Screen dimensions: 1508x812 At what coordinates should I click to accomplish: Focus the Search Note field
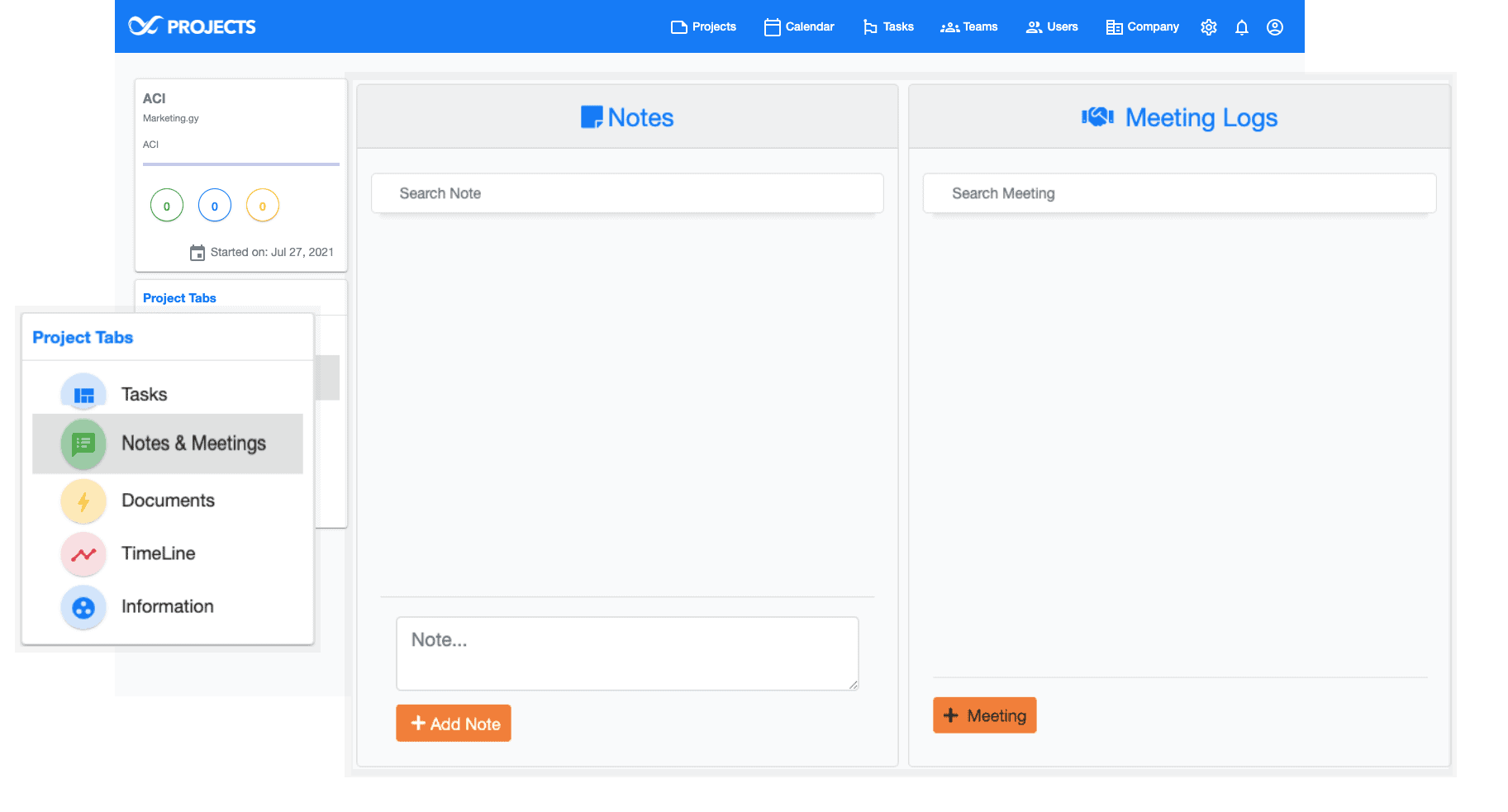(x=628, y=193)
